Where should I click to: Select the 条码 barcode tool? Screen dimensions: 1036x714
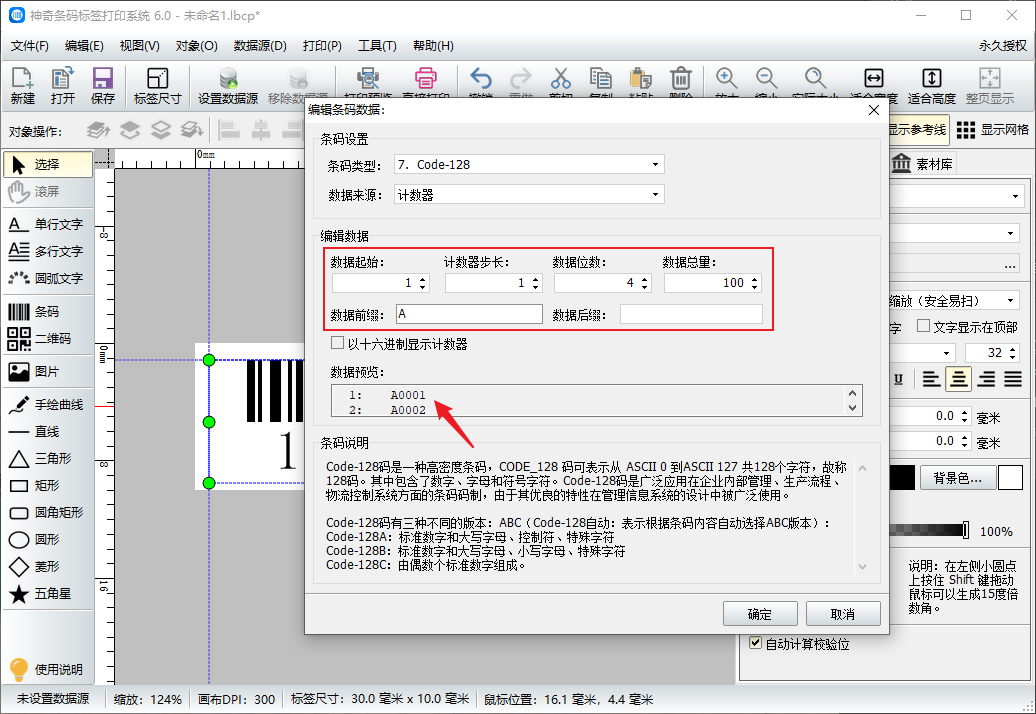tap(34, 312)
